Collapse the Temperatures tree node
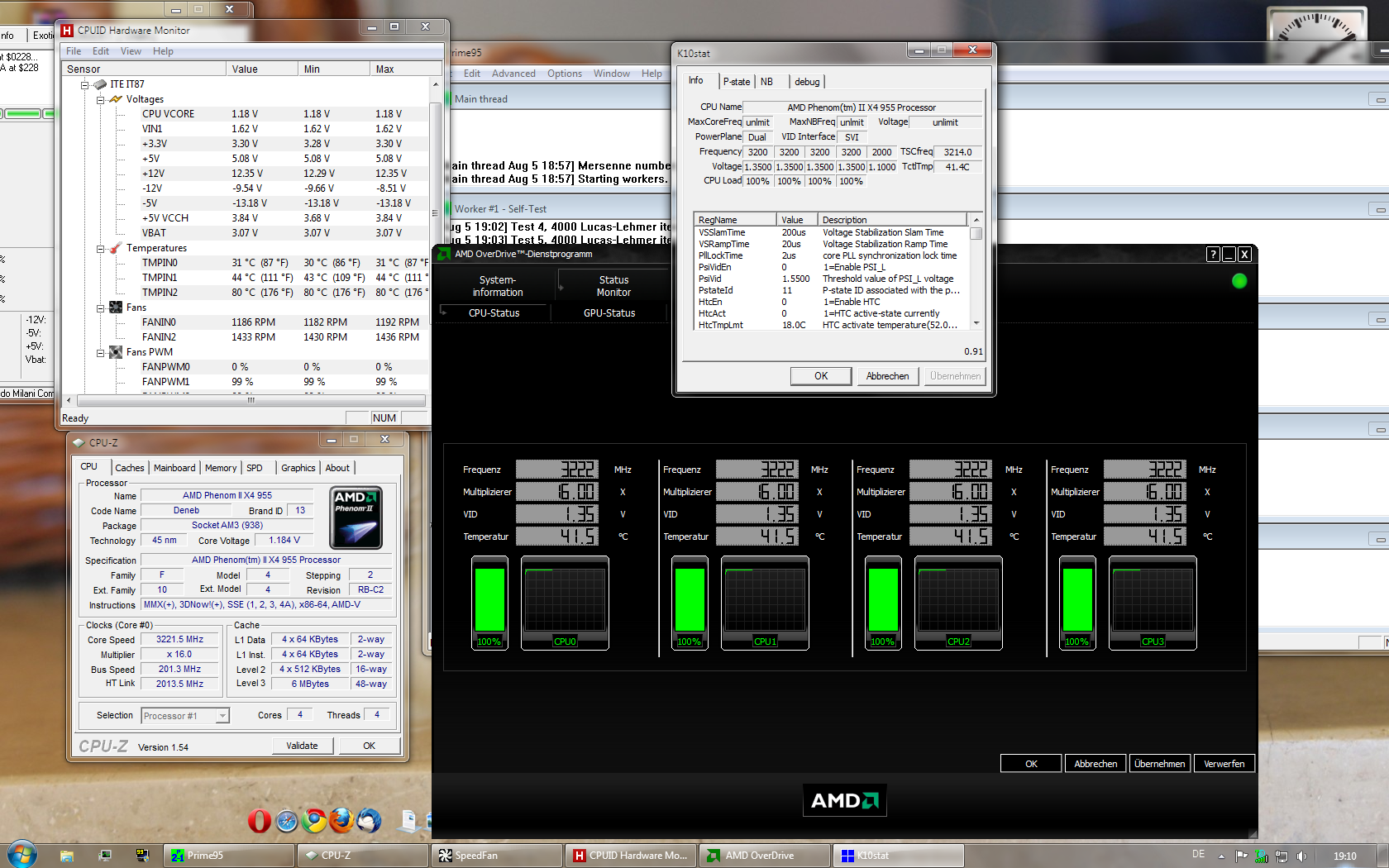The height and width of the screenshot is (868, 1389). pos(100,248)
